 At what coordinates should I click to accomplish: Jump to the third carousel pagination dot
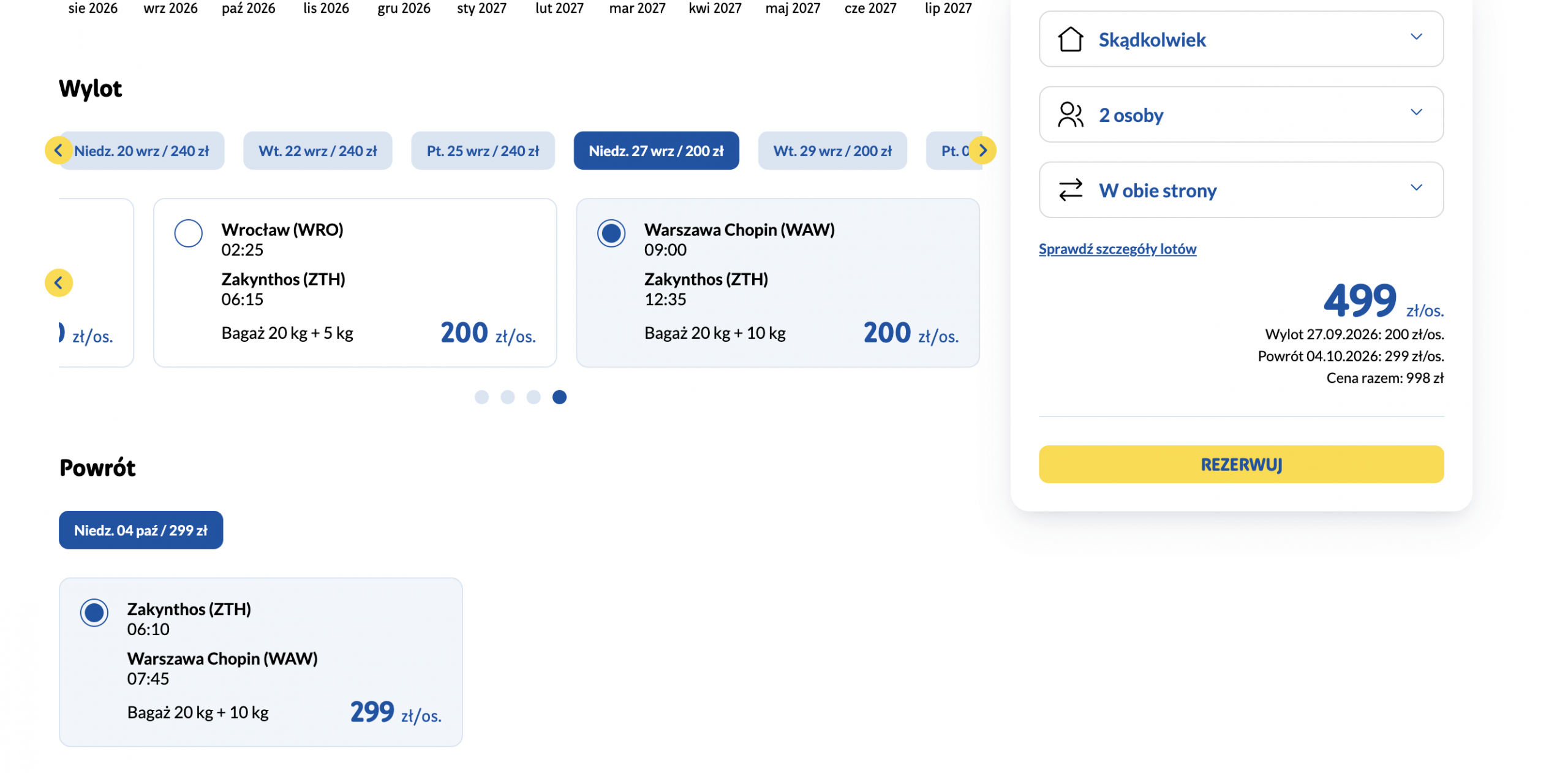point(533,397)
